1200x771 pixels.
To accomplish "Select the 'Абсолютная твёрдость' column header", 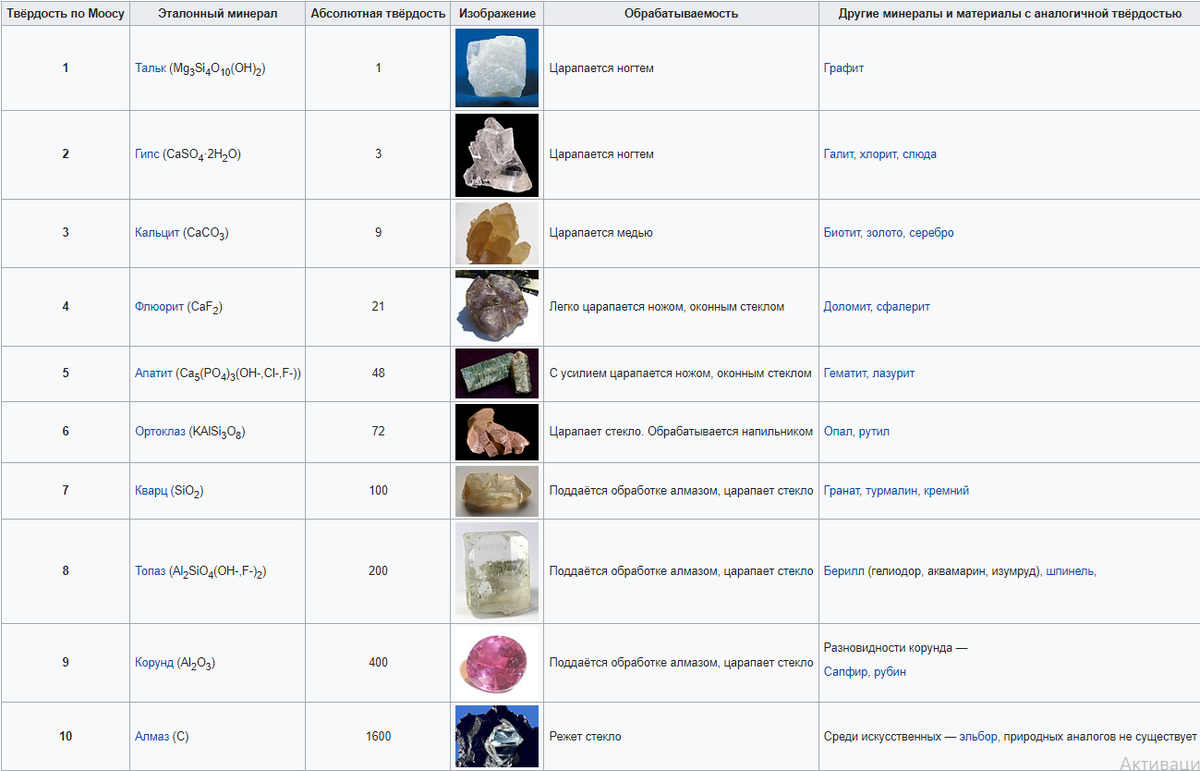I will 378,14.
